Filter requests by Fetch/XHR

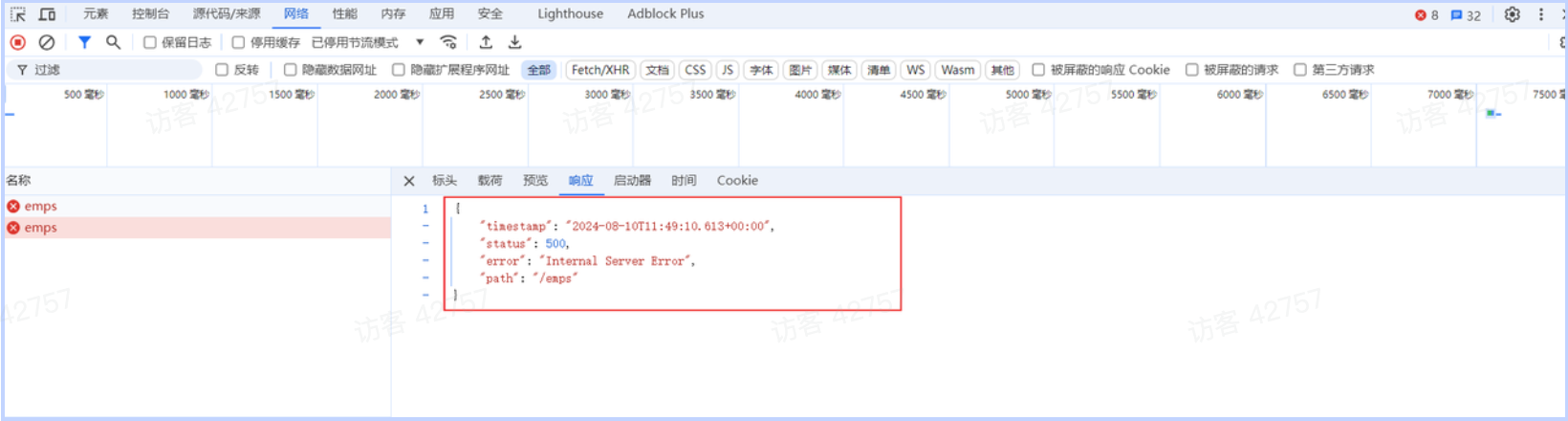coord(599,70)
